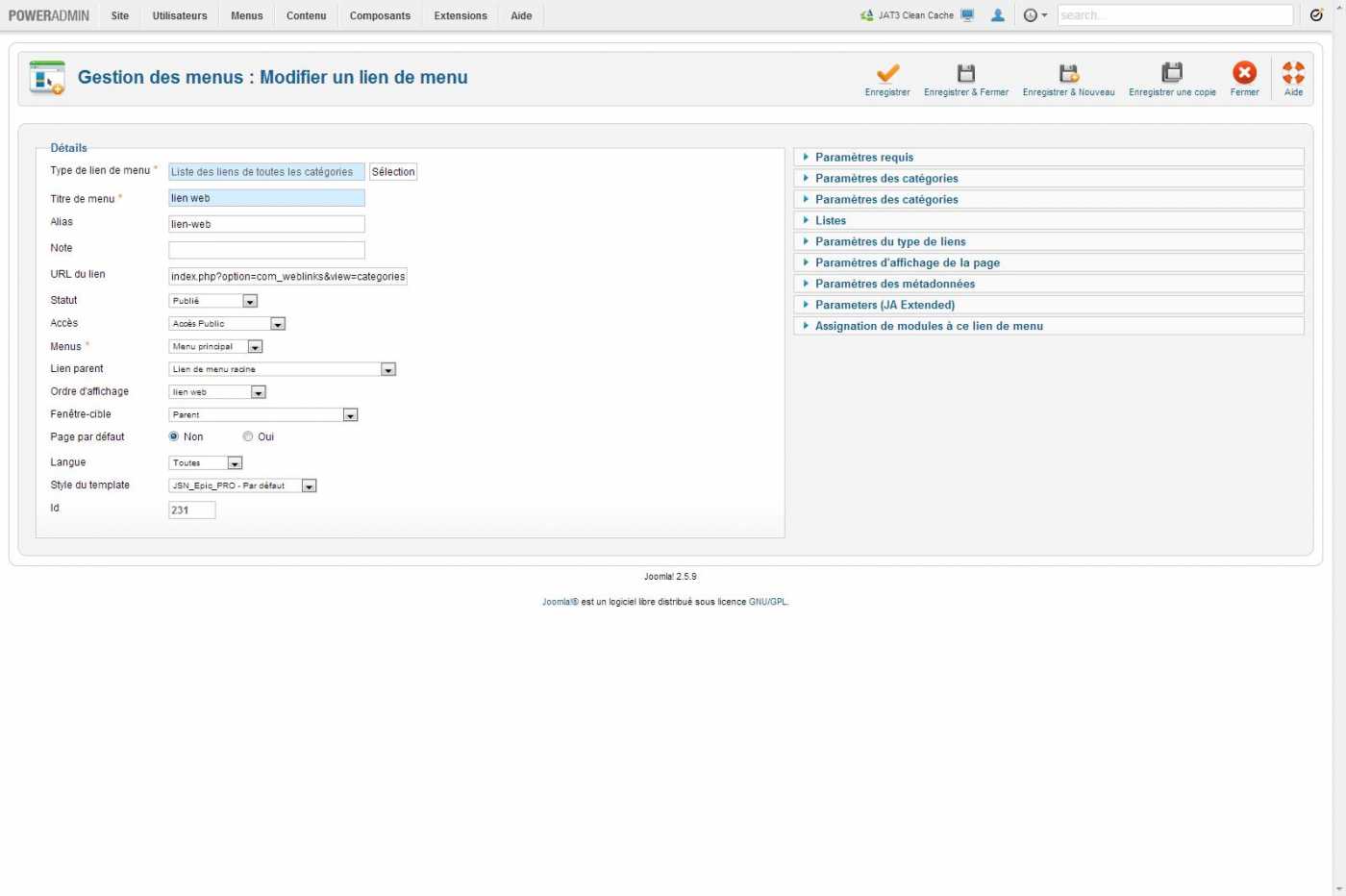Click the Enregistrer une copie icon
This screenshot has width=1346, height=896.
(x=1171, y=74)
